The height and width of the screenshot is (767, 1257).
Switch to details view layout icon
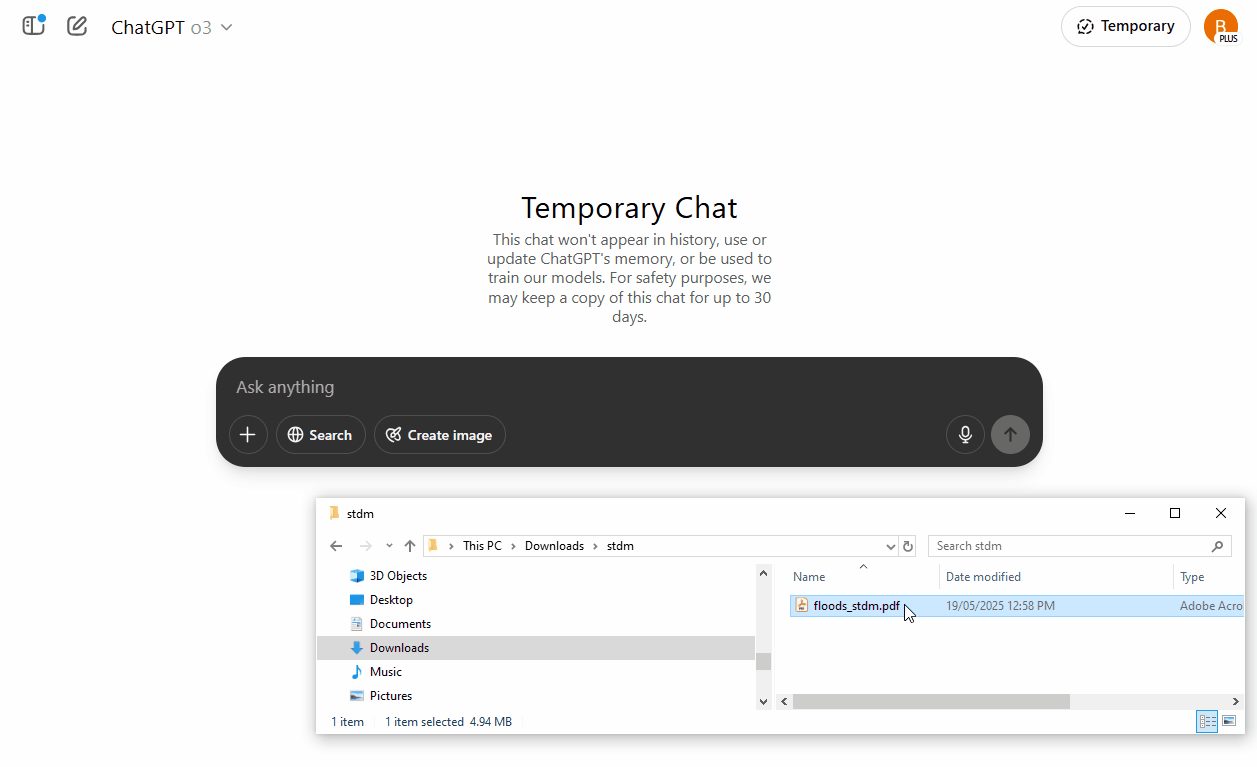click(x=1207, y=721)
